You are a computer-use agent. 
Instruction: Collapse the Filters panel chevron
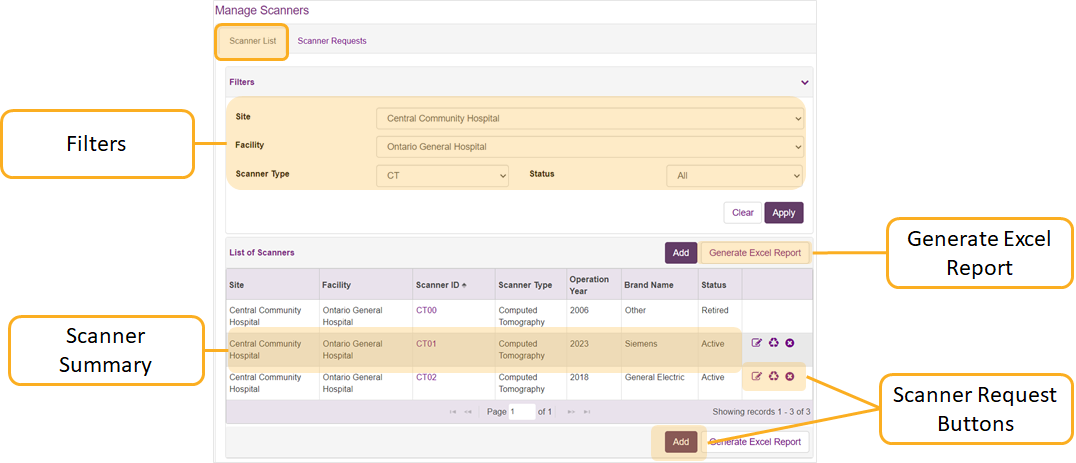point(804,82)
